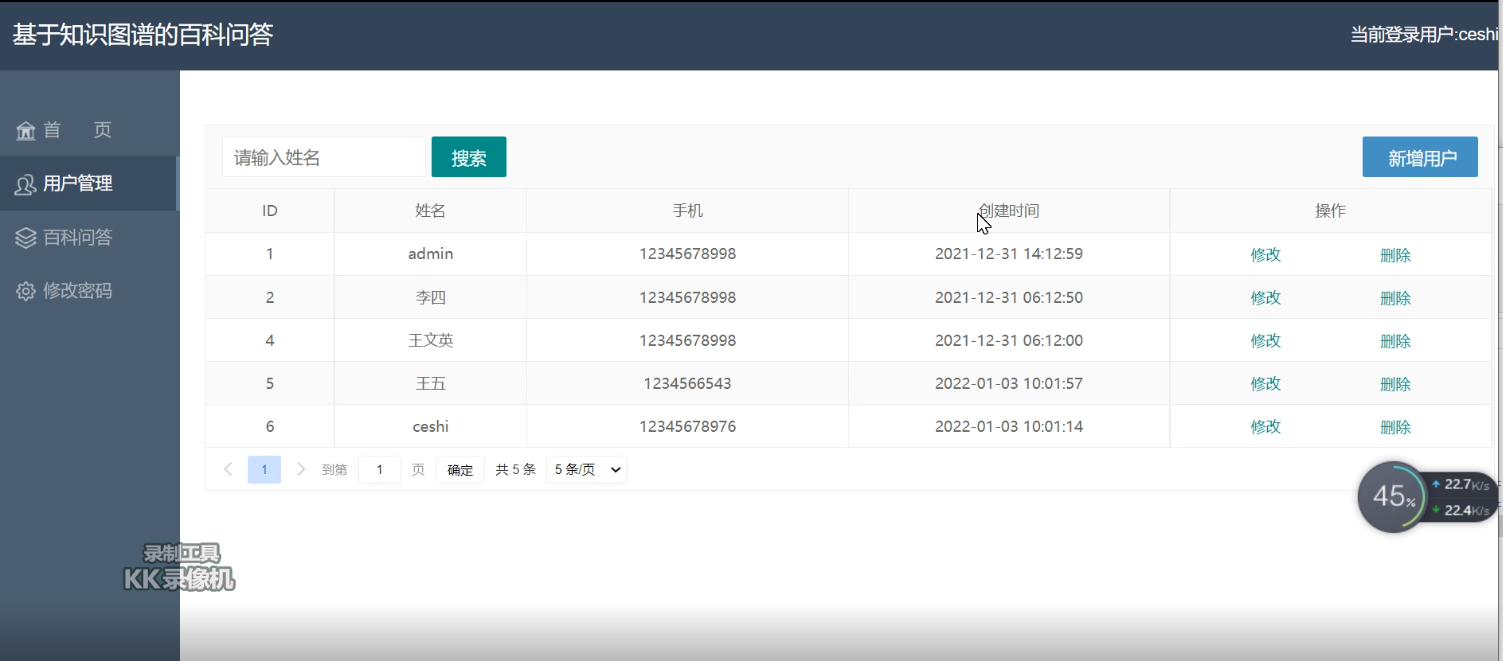
Task: Click the name cell 王五
Action: (430, 384)
